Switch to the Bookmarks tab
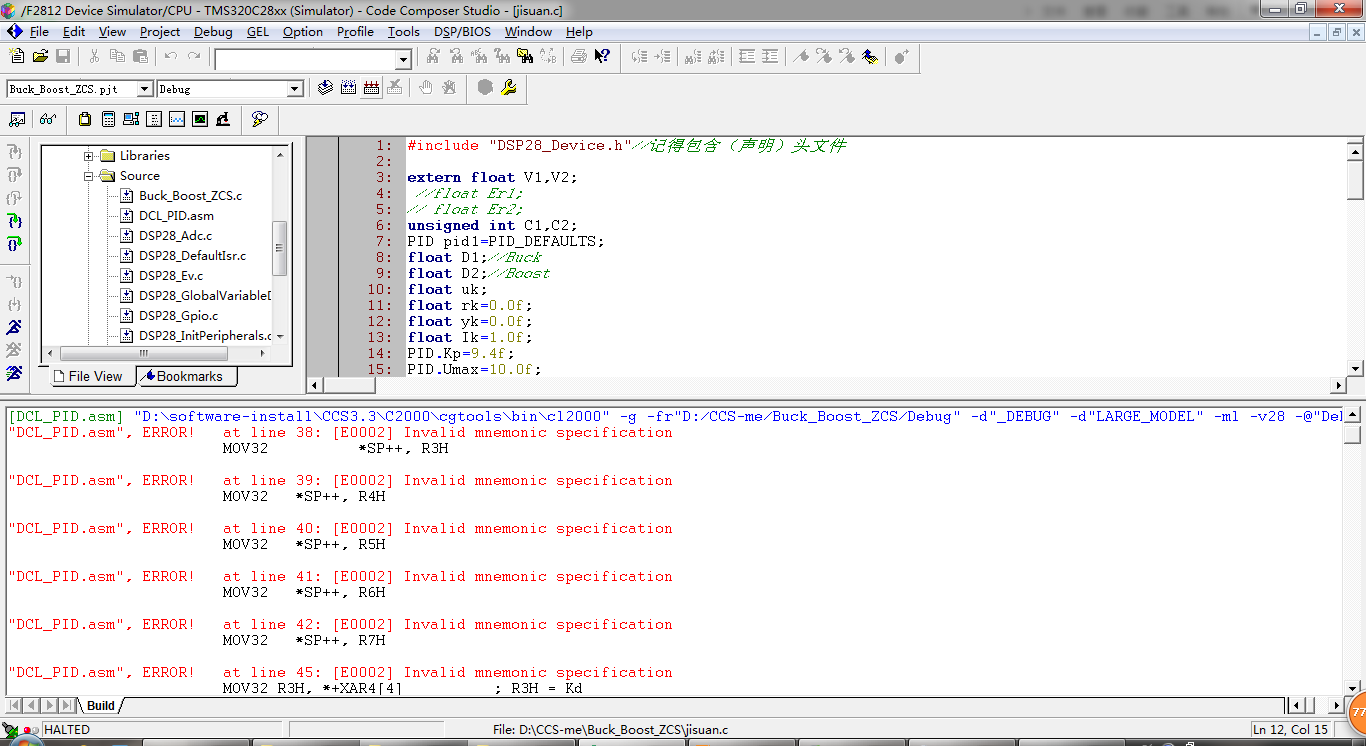 click(x=187, y=377)
